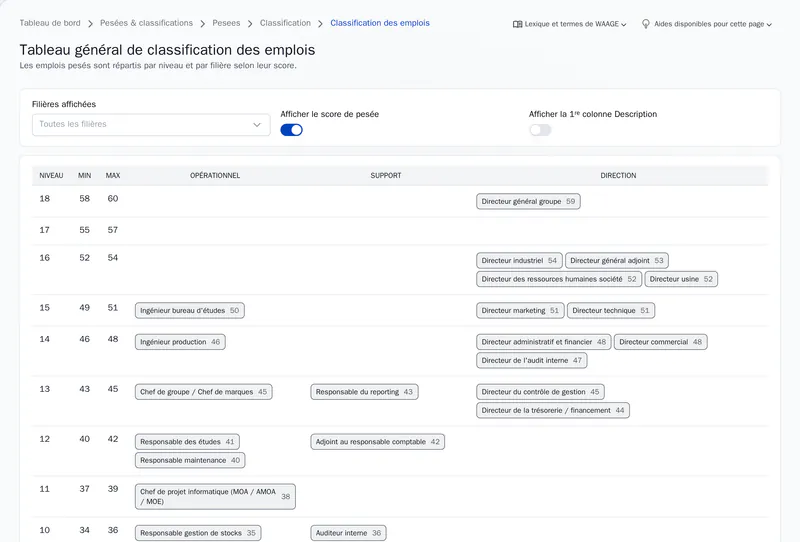Open the Ingénieur production tag
The image size is (800, 542).
(x=180, y=342)
